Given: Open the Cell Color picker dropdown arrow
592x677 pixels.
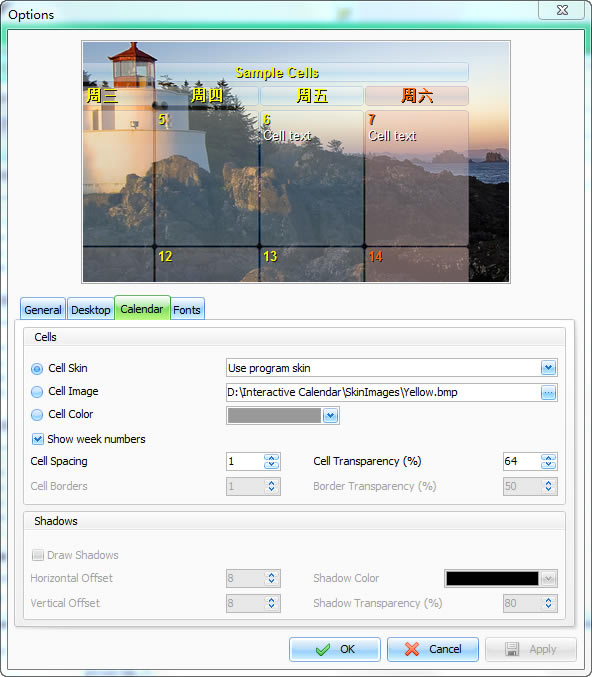Looking at the screenshot, I should pos(330,415).
